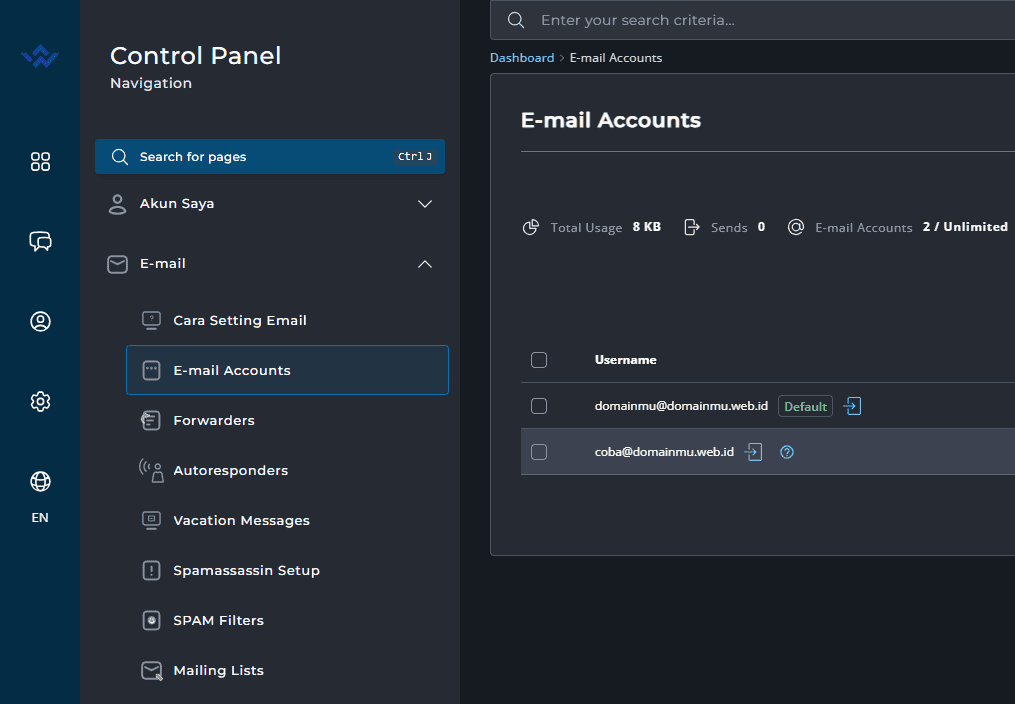Click the E-mail Accounts page heading
The height and width of the screenshot is (704, 1015).
(610, 120)
